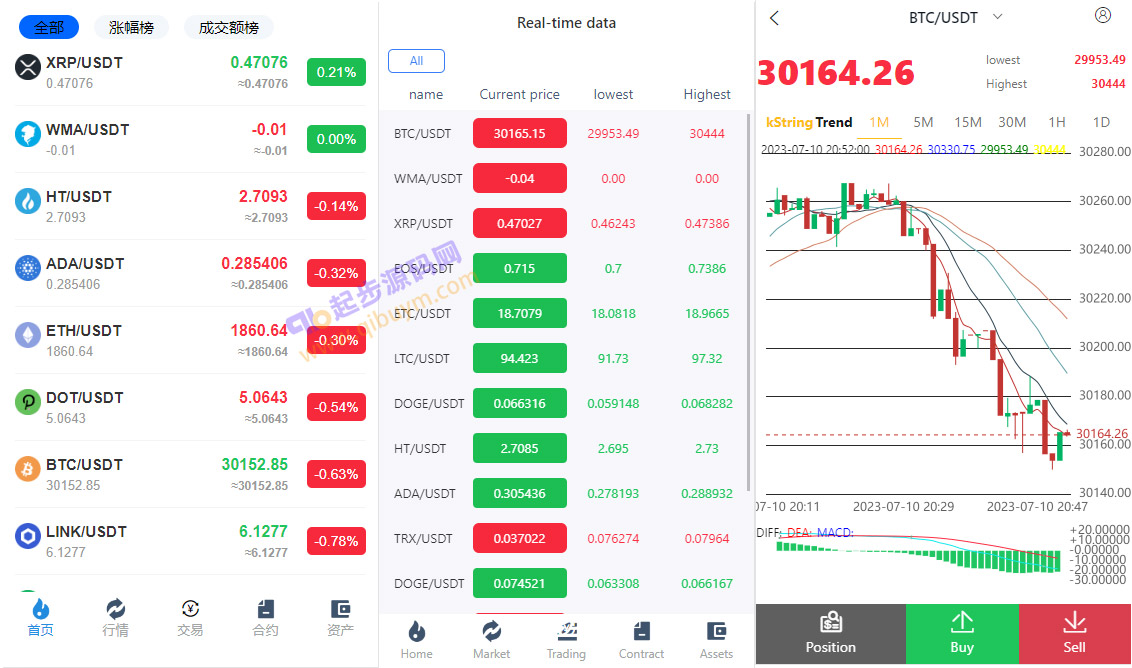Click ETC/USDT price 18.7079 badge
This screenshot has width=1132, height=668.
(520, 313)
